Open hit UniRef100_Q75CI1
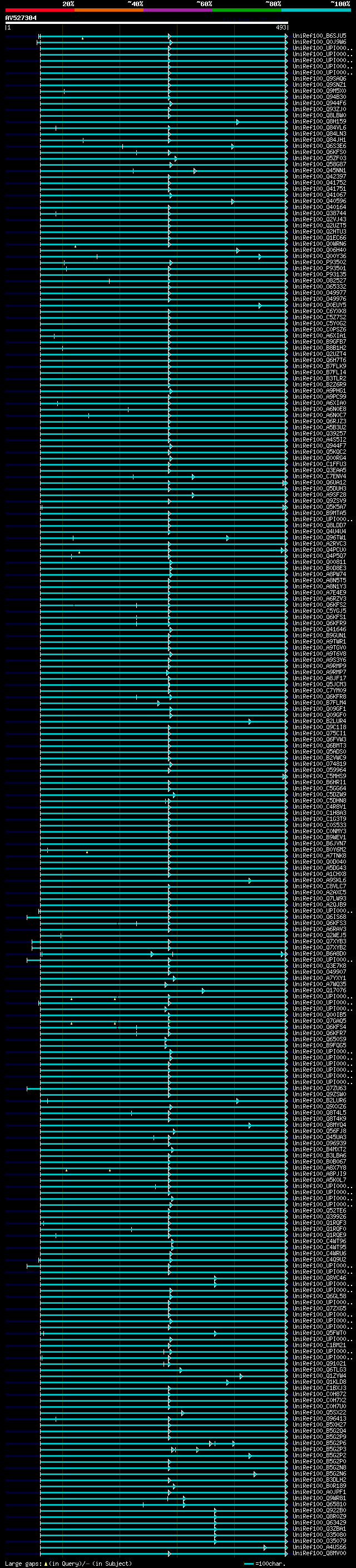The image size is (356, 1568). (319, 734)
